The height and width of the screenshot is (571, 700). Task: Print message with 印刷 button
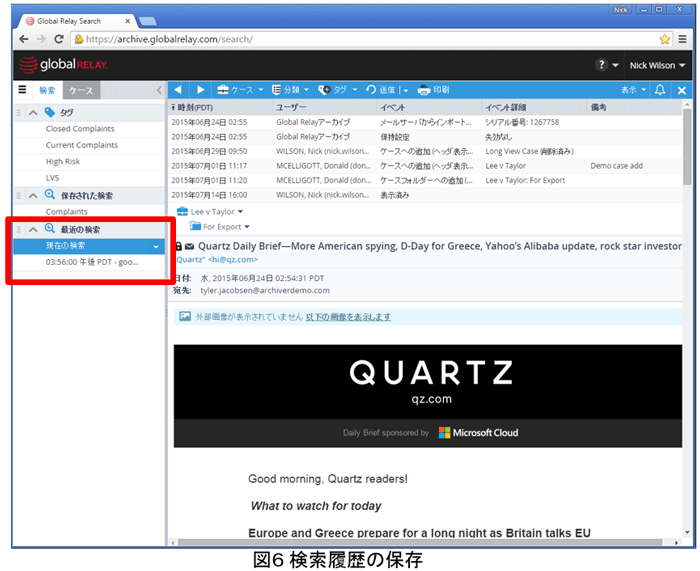(433, 90)
